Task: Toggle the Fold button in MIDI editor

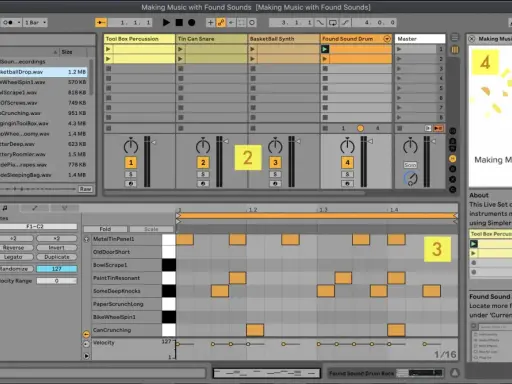Action: (x=105, y=229)
